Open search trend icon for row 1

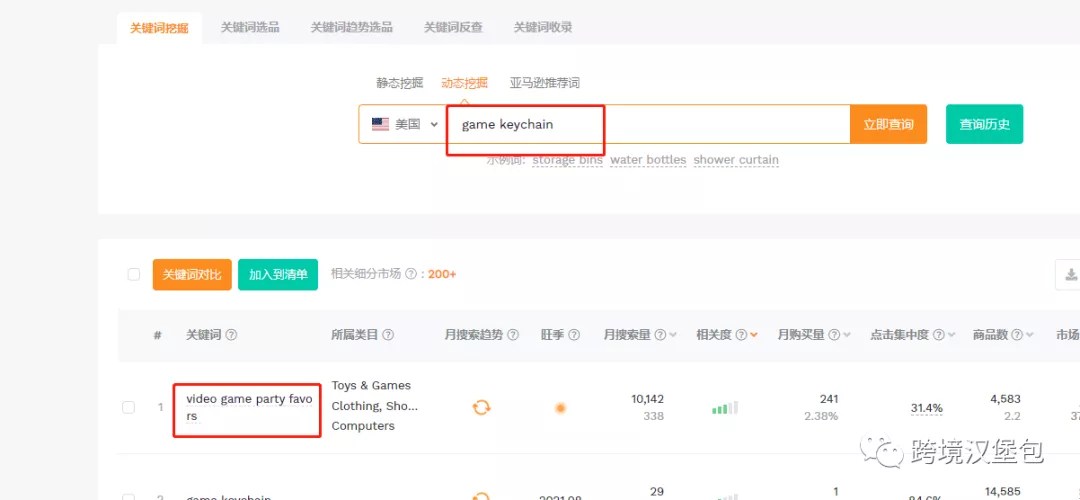pos(481,407)
